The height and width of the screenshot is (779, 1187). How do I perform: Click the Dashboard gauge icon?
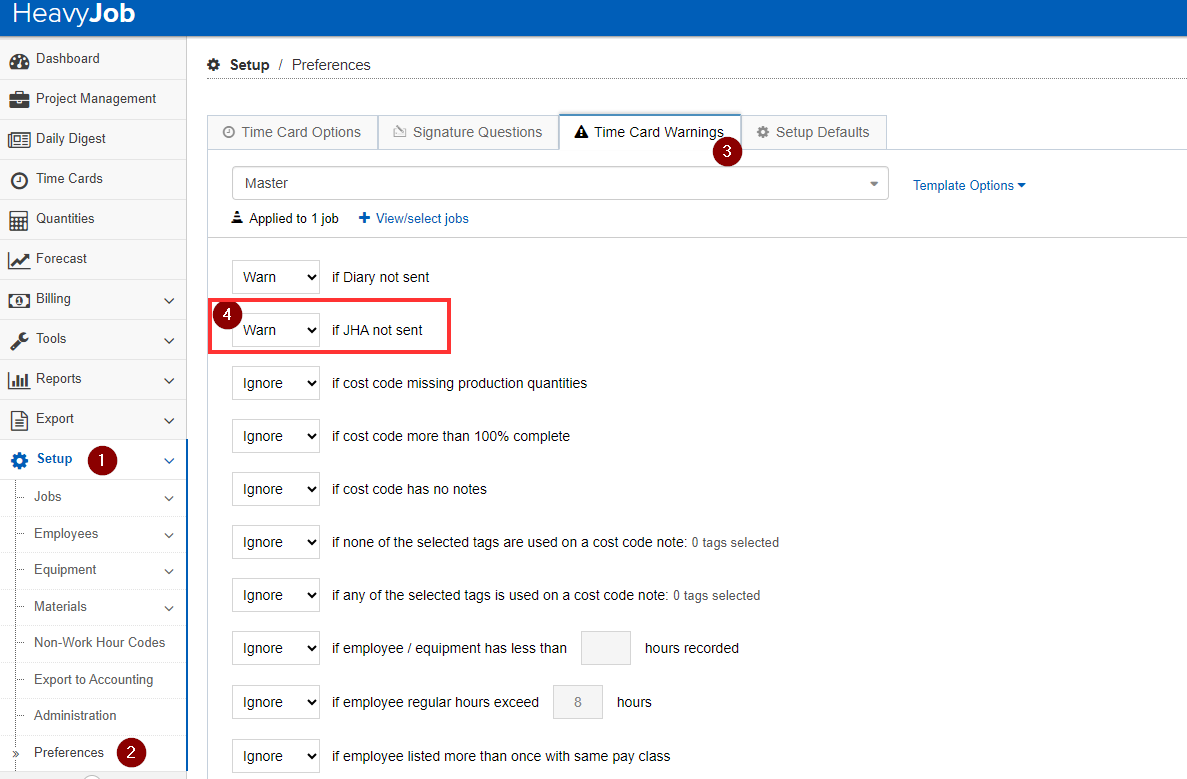click(19, 61)
